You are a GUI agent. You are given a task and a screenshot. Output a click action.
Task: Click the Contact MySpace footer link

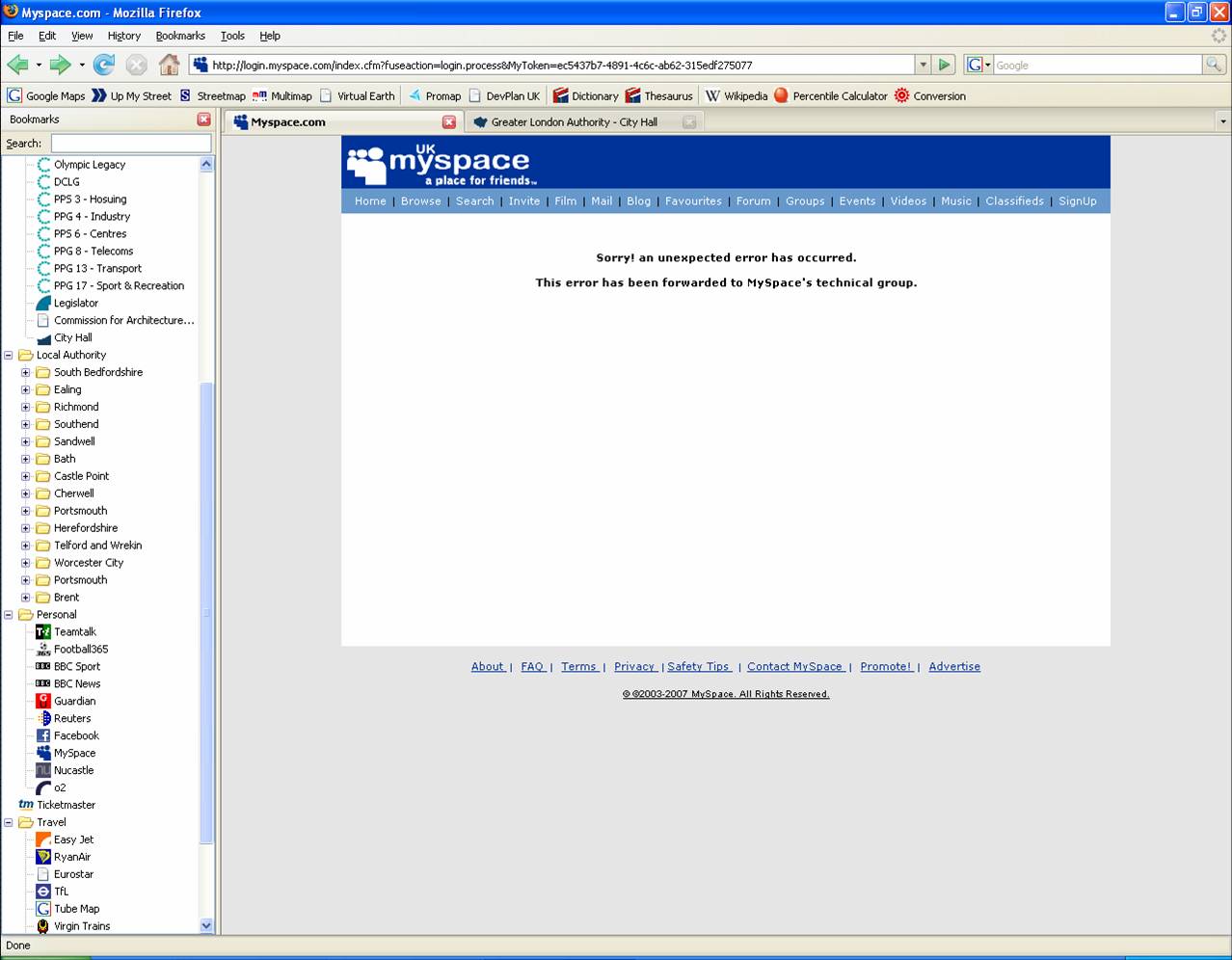point(795,666)
